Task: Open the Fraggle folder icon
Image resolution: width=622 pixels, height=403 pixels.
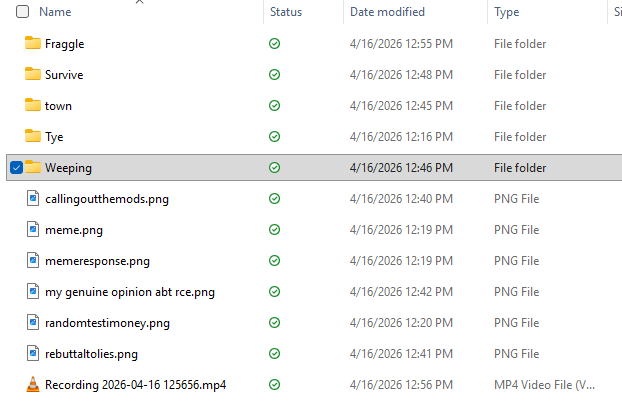Action: (x=33, y=43)
